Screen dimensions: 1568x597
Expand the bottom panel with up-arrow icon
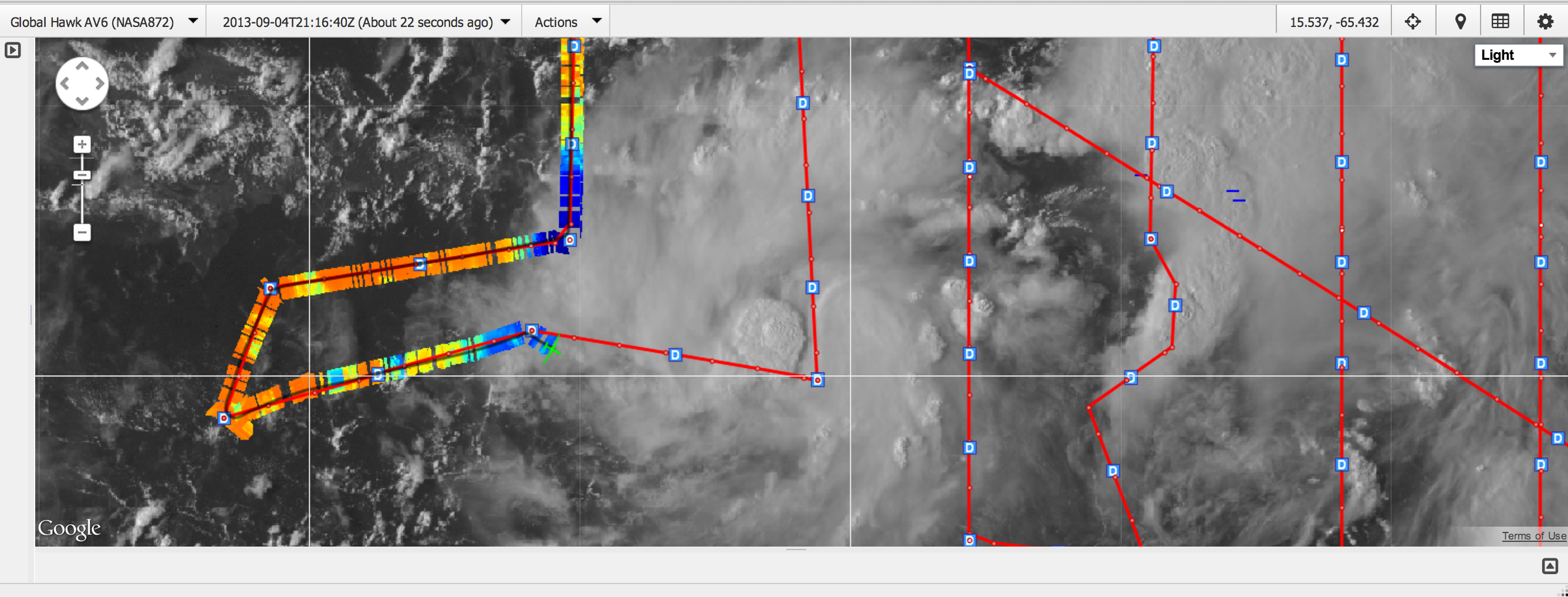pyautogui.click(x=1549, y=567)
